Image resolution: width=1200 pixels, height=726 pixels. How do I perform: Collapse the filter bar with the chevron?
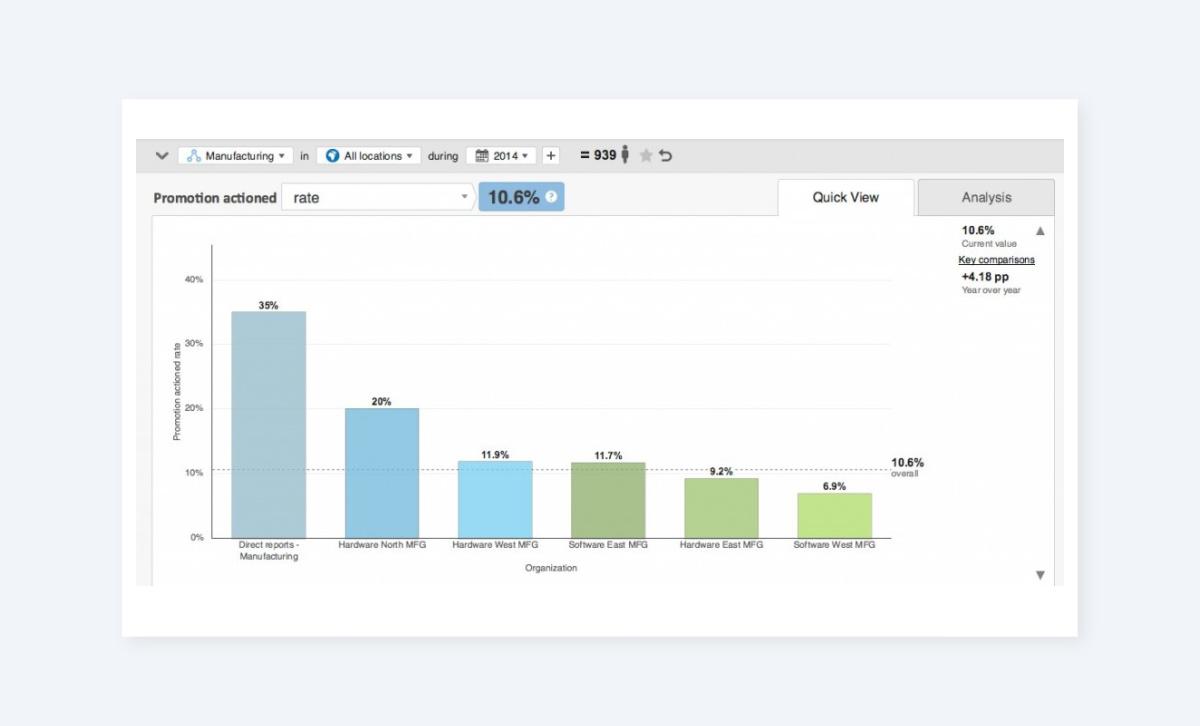tap(162, 156)
